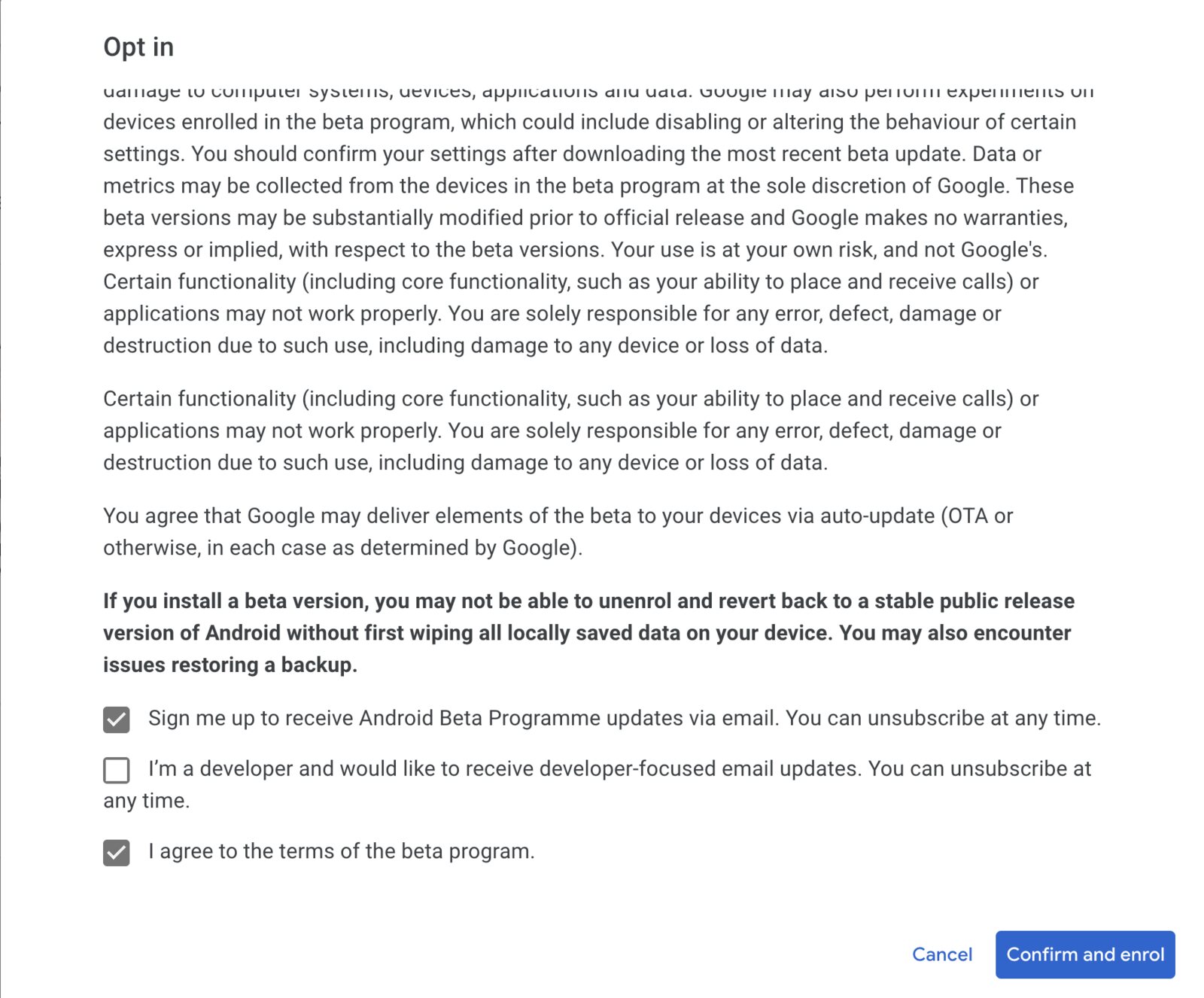Screen dimensions: 1204x998
Task: Click the auto-update OTA paragraph text
Action: [557, 531]
